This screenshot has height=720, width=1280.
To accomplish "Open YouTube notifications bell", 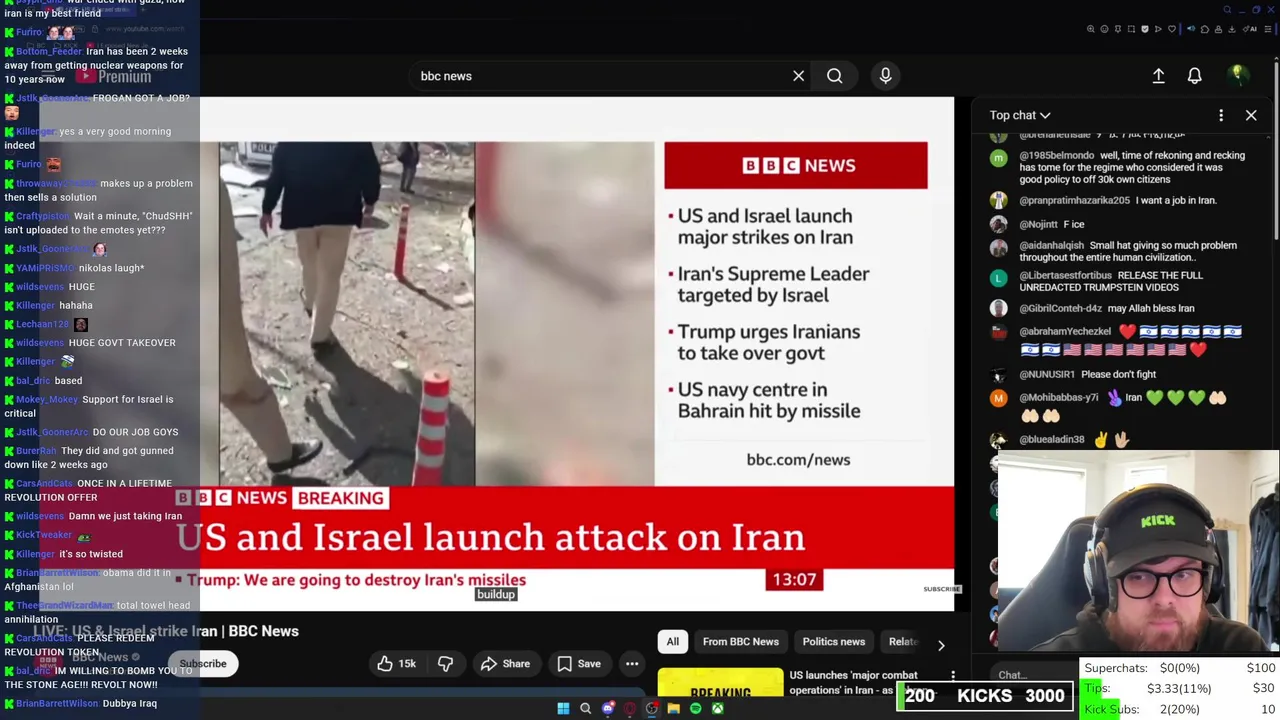I will [x=1194, y=76].
